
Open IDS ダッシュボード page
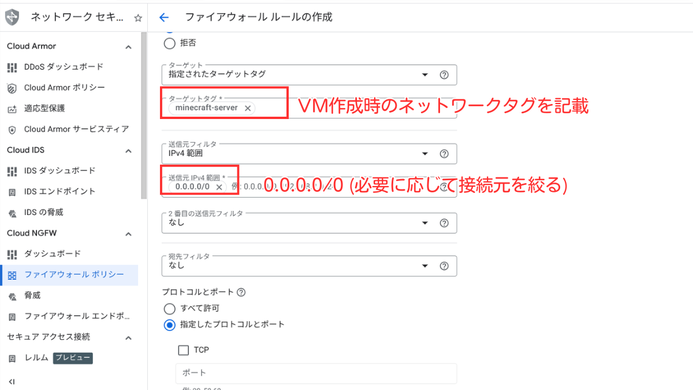60,171
